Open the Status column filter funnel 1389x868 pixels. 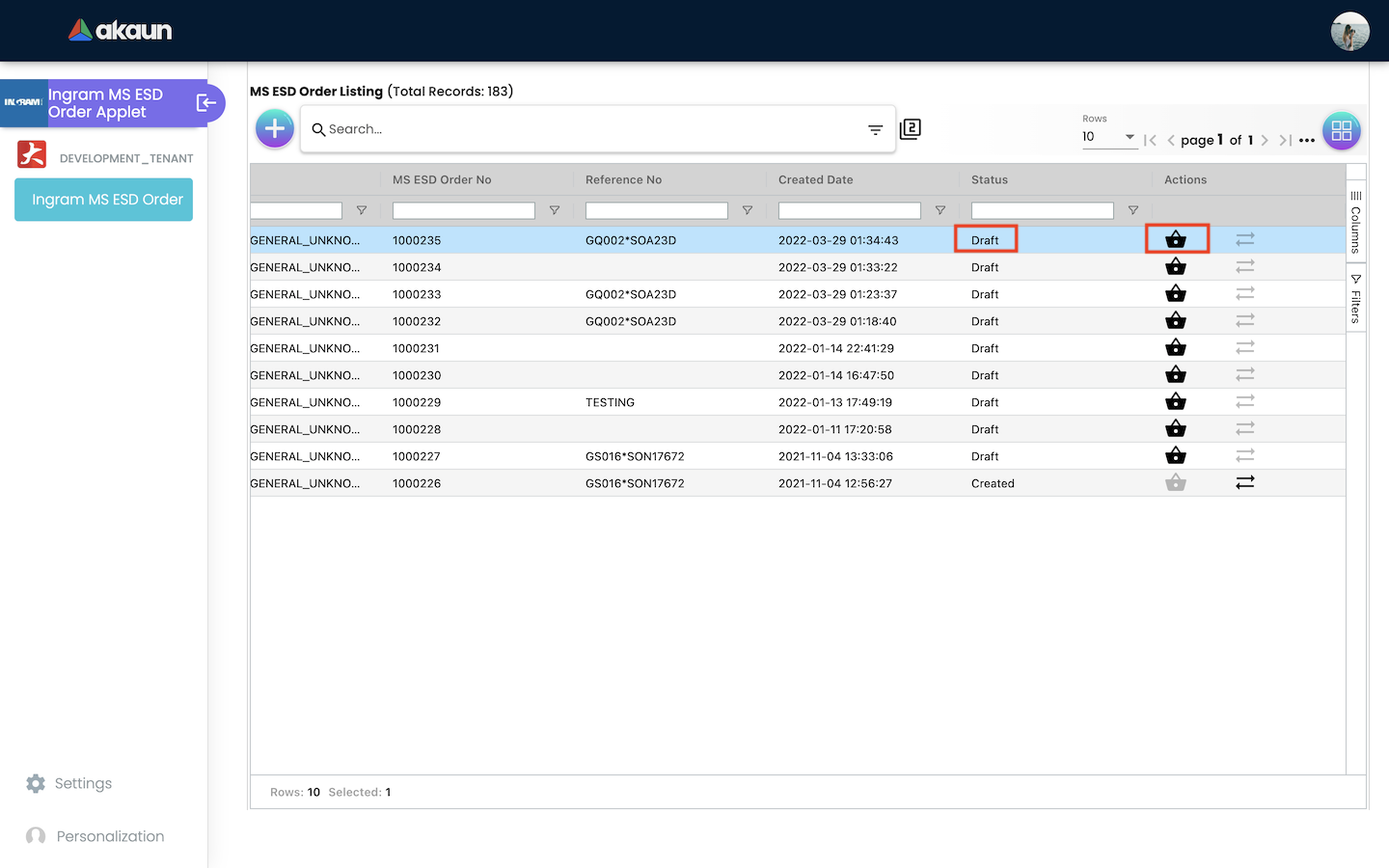pos(1133,210)
